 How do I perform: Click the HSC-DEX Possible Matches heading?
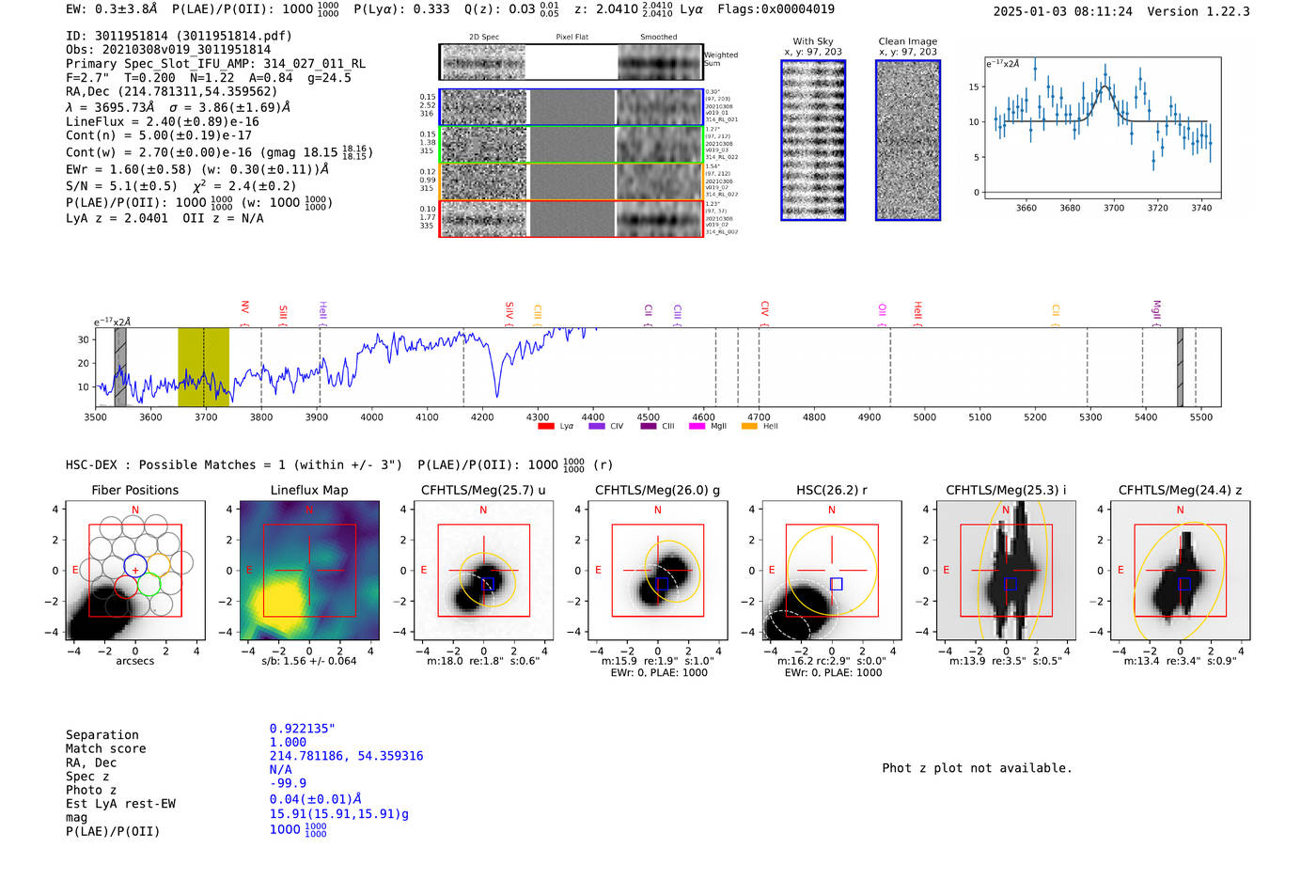coord(234,464)
